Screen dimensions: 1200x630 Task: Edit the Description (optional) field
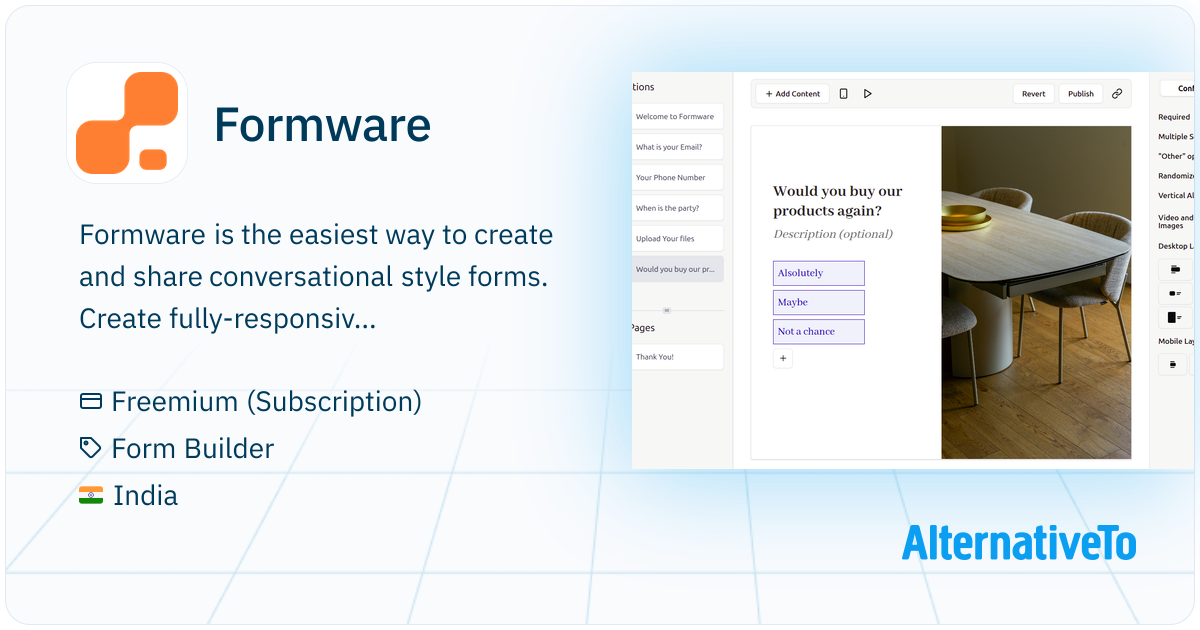point(833,234)
